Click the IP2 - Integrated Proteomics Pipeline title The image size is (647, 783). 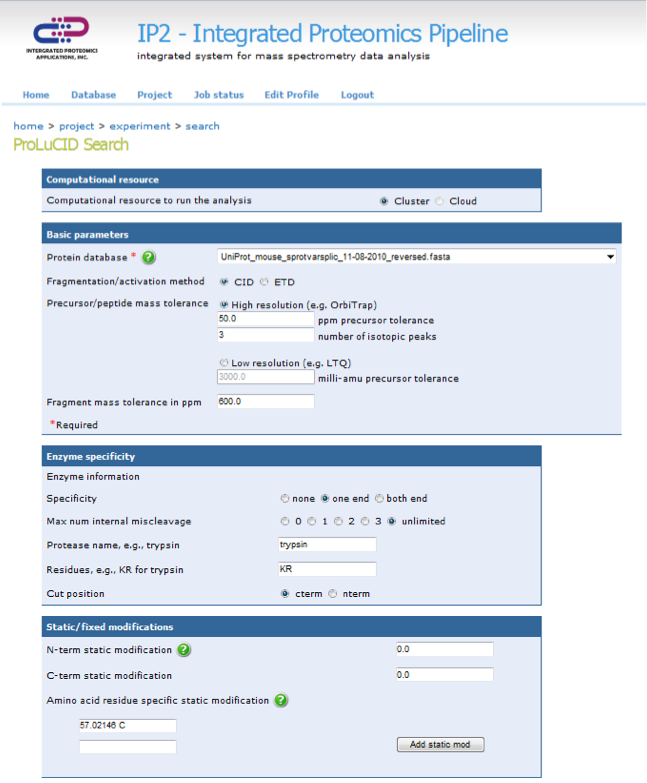pos(323,34)
